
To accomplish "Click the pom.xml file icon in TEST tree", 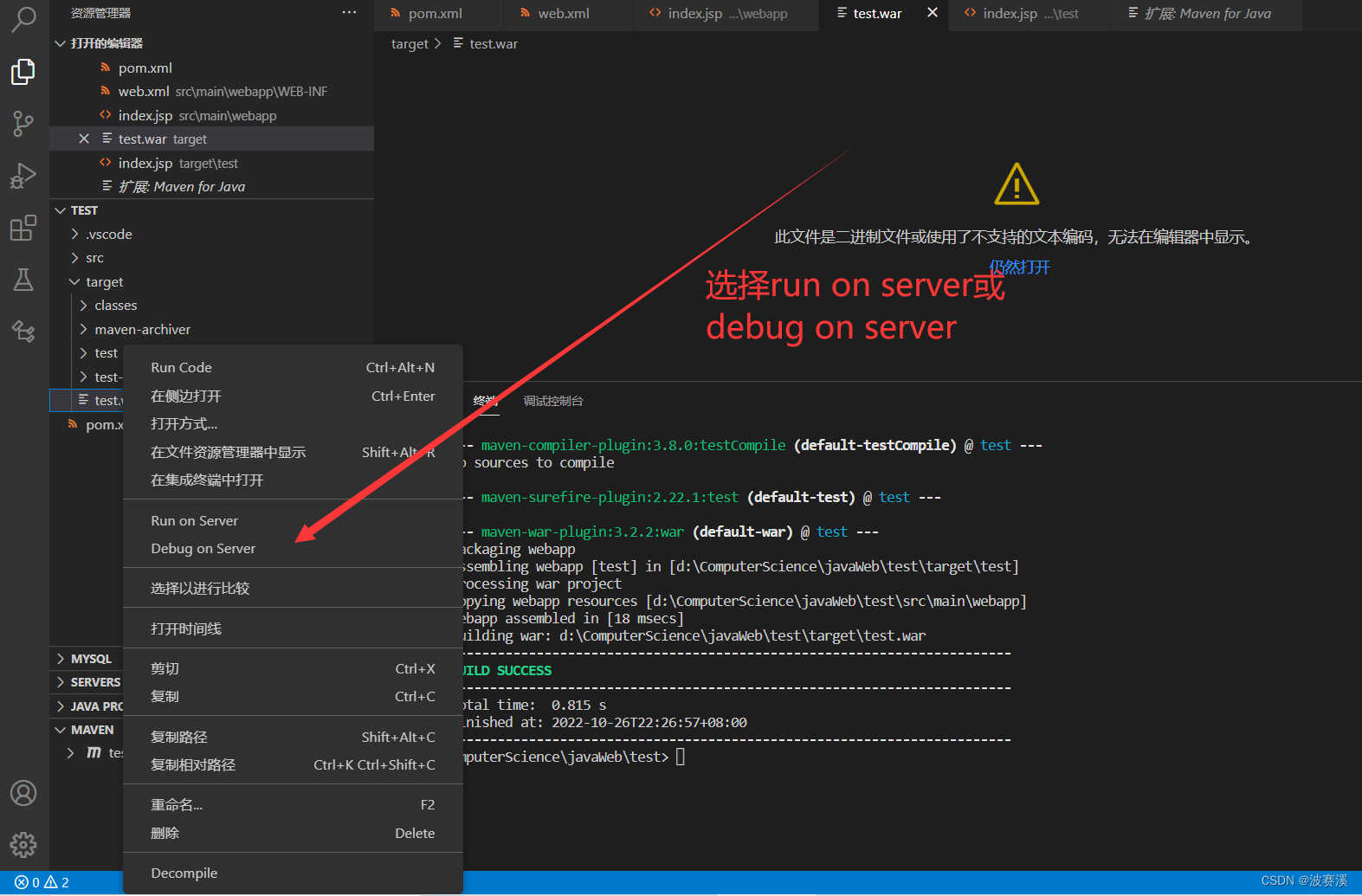I will (x=73, y=424).
